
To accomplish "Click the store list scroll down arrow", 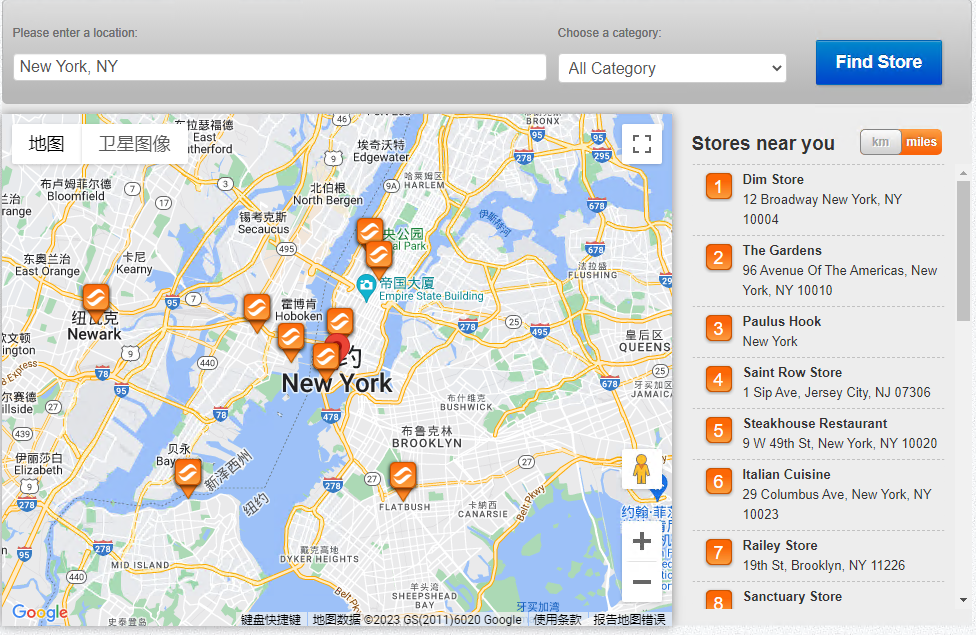I will pos(963,600).
